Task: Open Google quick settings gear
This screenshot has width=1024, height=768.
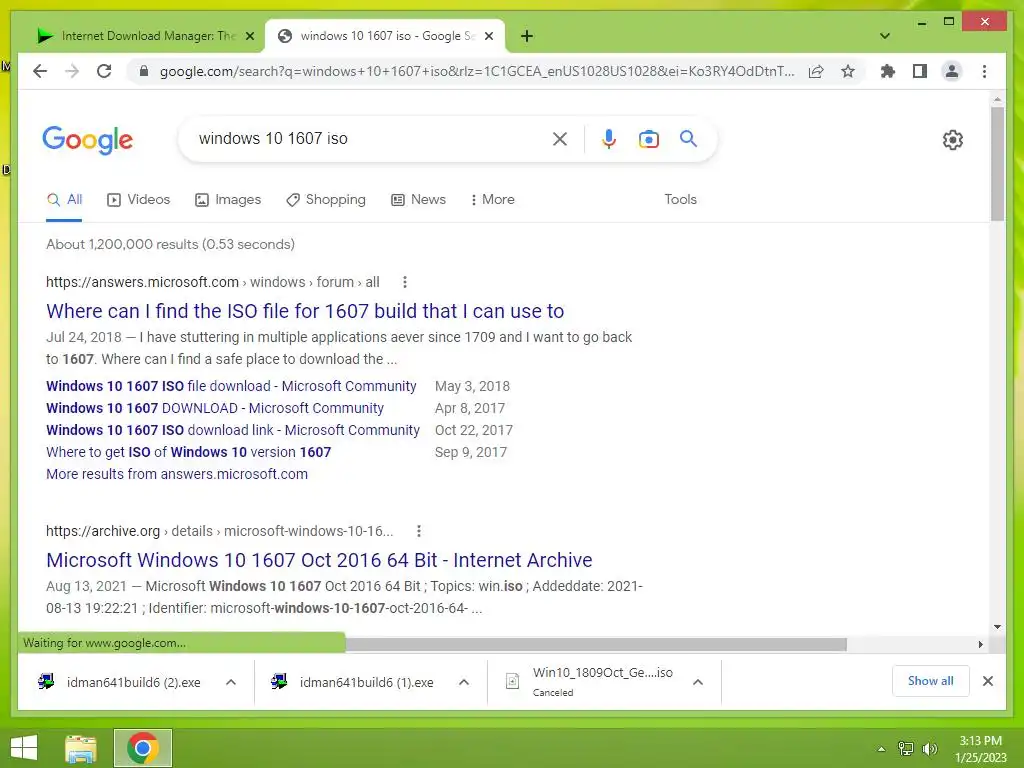Action: pyautogui.click(x=953, y=140)
